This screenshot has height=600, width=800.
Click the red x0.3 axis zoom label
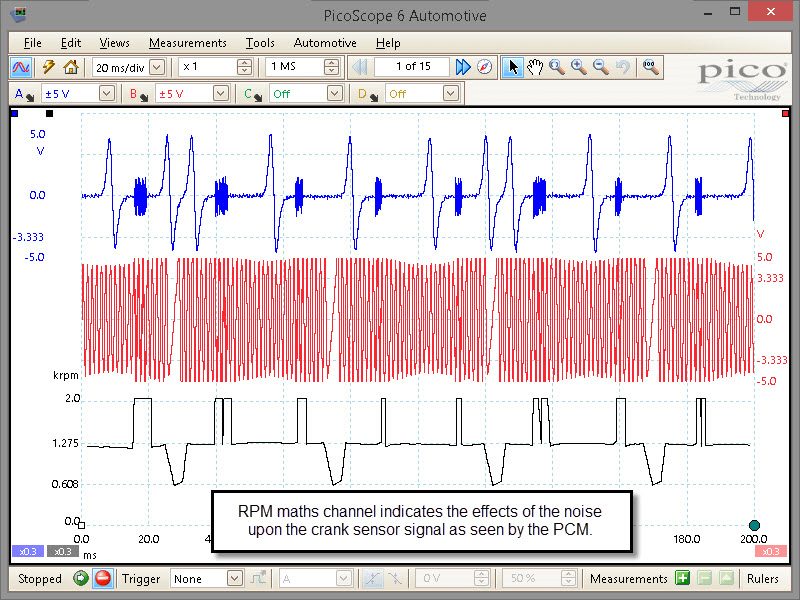[x=770, y=552]
